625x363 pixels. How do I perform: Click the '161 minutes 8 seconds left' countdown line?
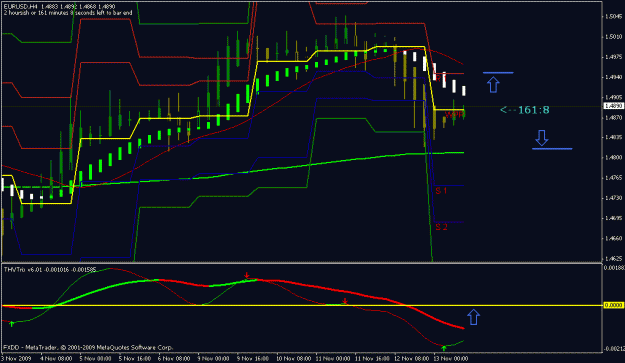tap(68, 13)
